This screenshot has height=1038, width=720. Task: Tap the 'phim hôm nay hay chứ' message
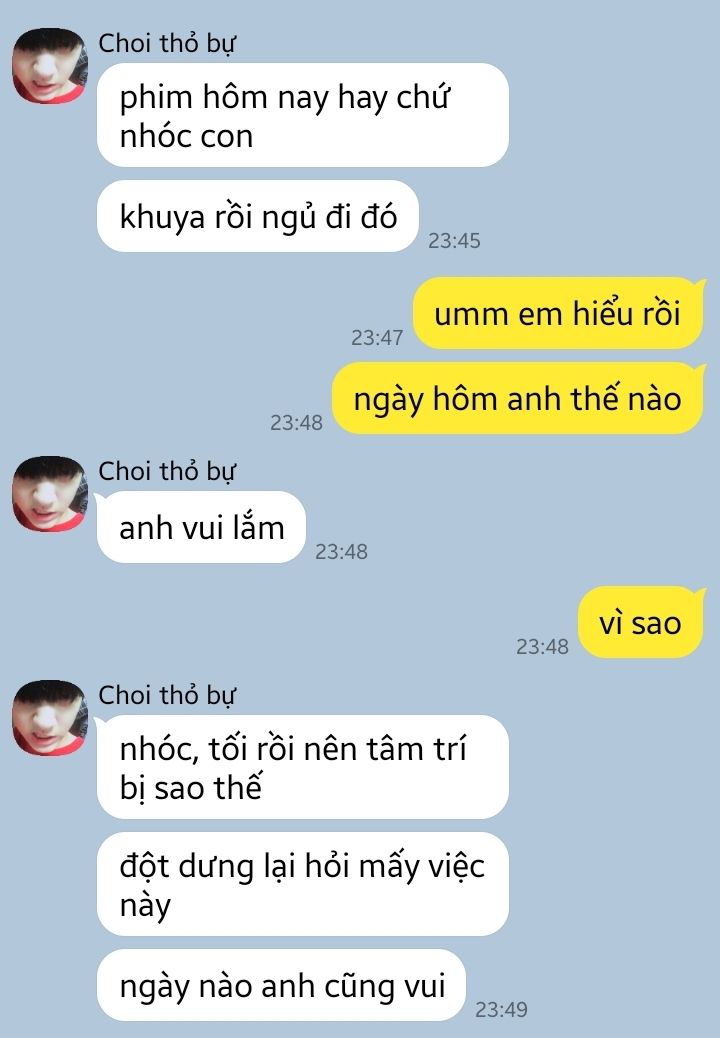coord(303,115)
